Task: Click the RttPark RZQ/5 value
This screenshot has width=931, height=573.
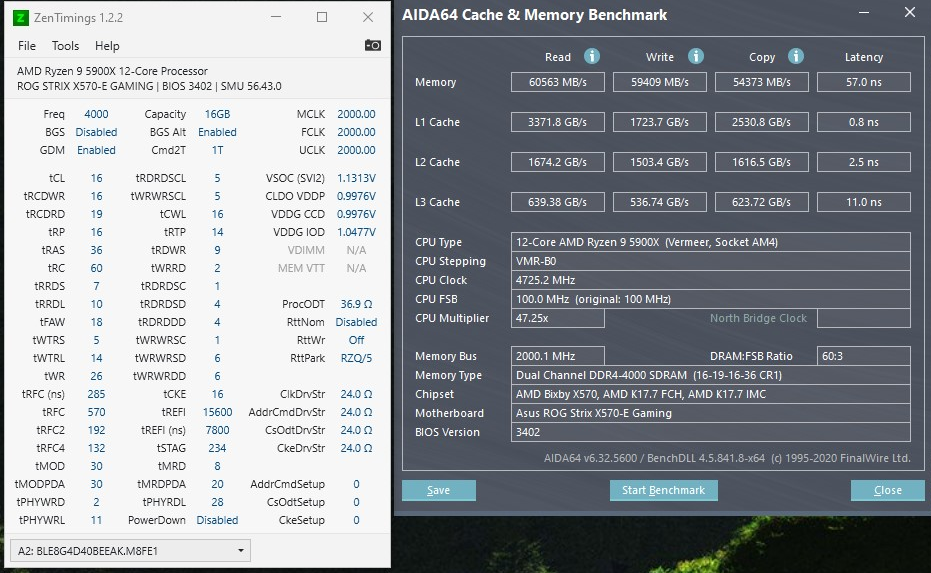Action: click(356, 357)
